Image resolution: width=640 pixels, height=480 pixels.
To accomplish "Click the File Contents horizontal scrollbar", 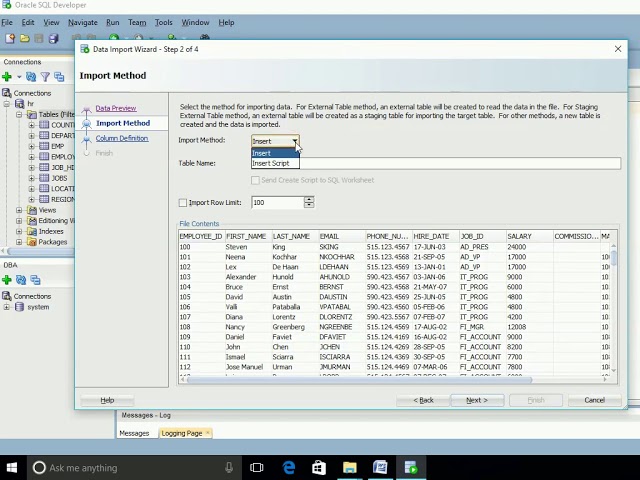I will click(359, 380).
